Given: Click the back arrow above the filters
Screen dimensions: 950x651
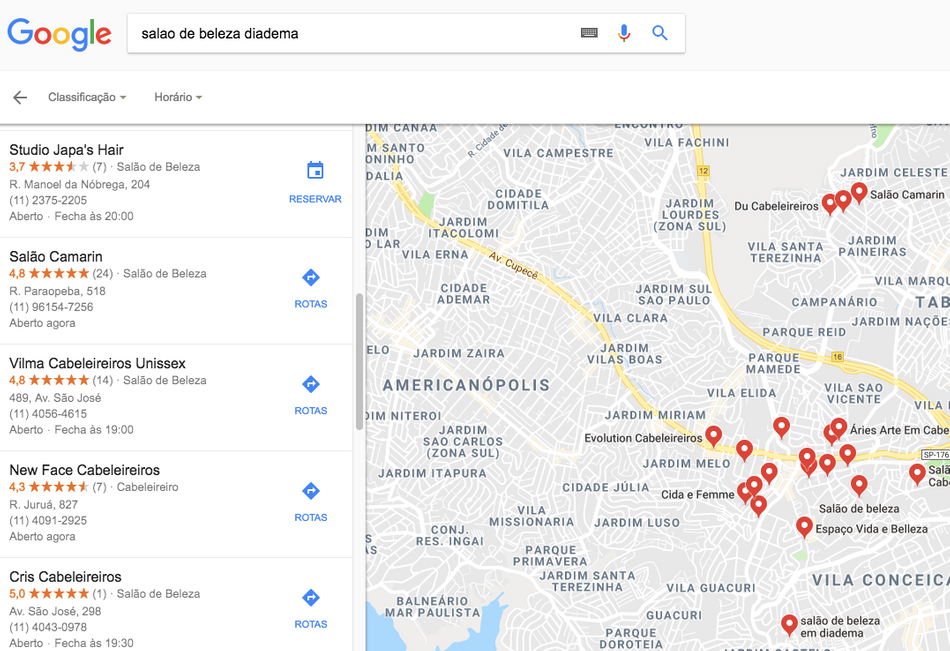Looking at the screenshot, I should (20, 97).
